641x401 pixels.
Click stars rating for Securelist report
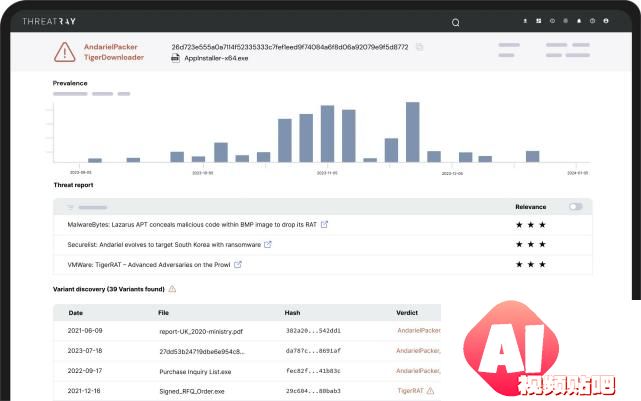[x=531, y=244]
